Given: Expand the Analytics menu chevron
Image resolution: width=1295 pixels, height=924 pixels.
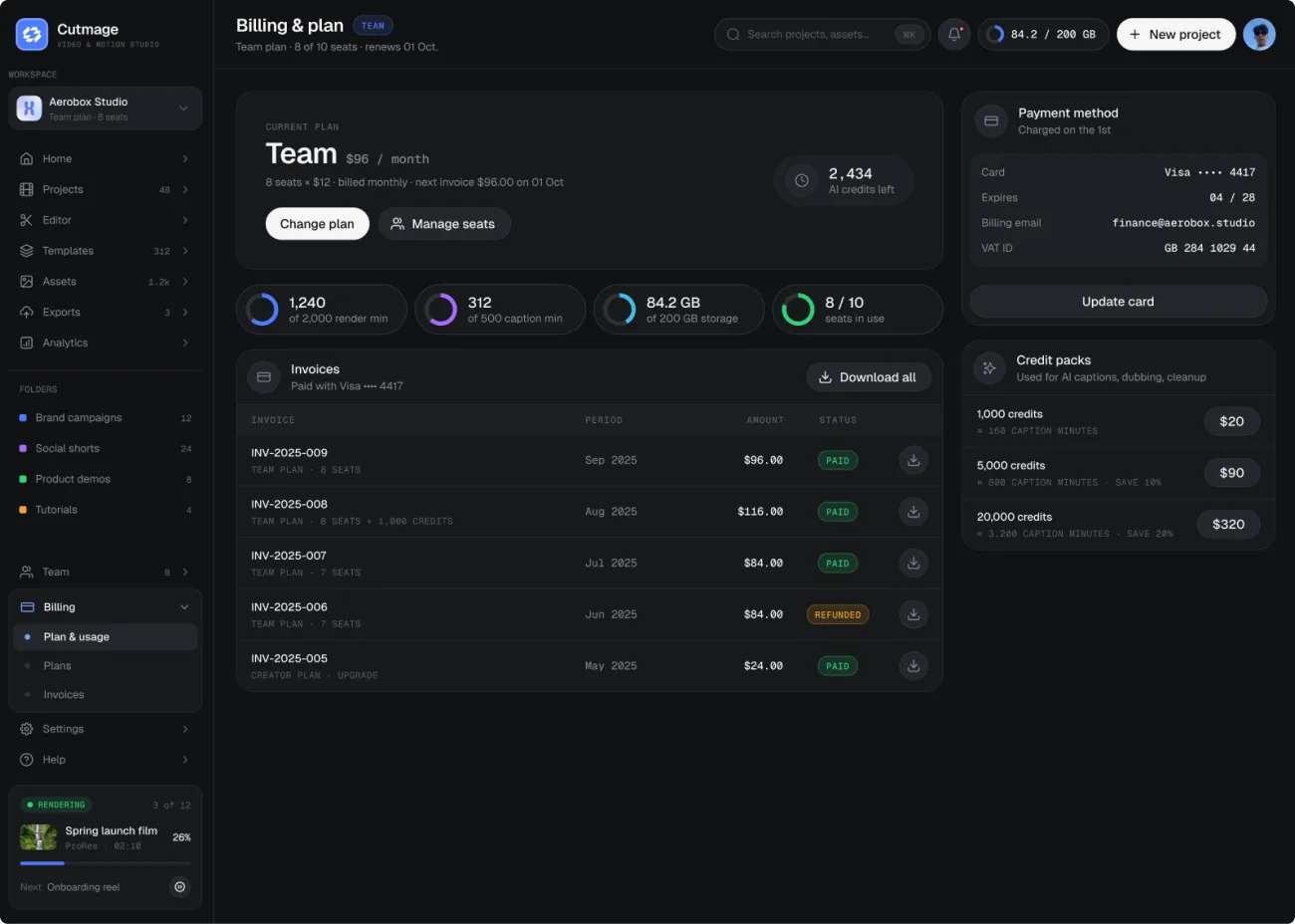Looking at the screenshot, I should [x=185, y=343].
